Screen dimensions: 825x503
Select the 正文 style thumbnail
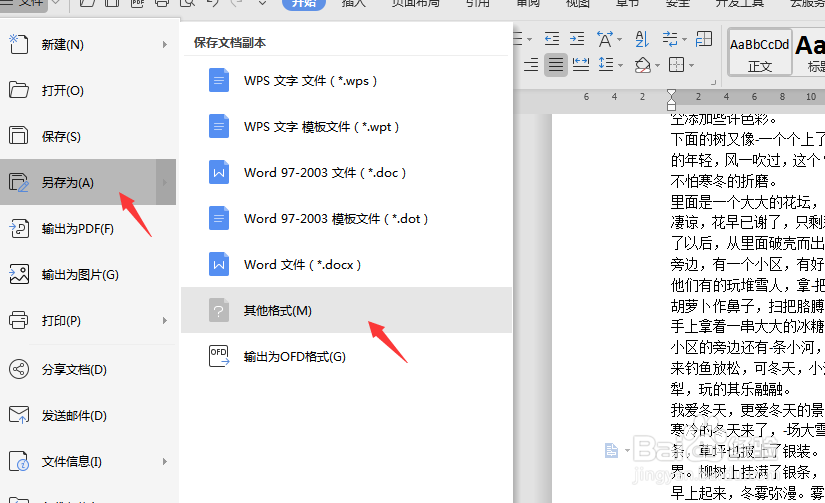click(760, 52)
